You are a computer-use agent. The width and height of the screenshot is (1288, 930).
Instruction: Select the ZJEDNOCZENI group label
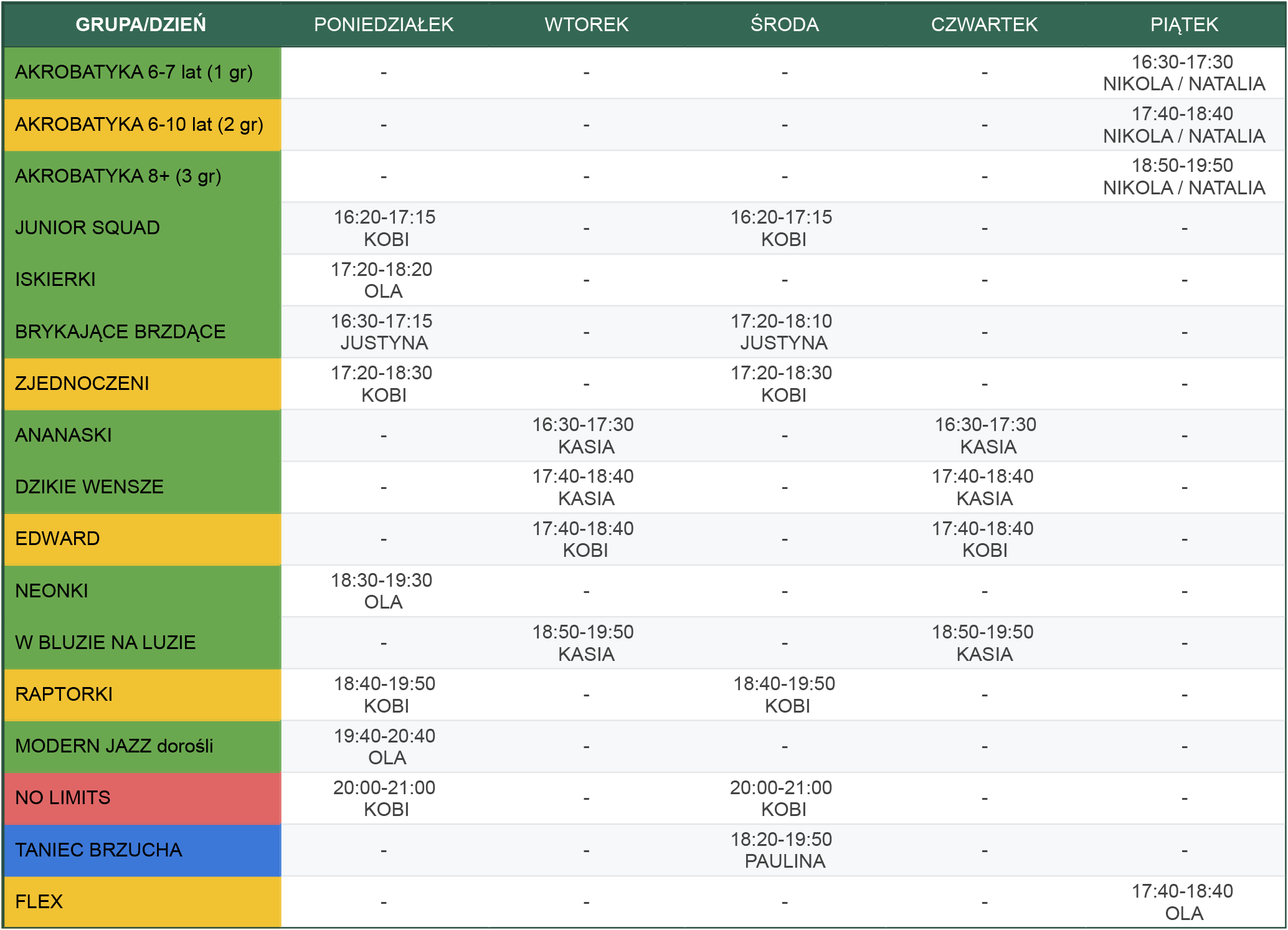coord(143,383)
